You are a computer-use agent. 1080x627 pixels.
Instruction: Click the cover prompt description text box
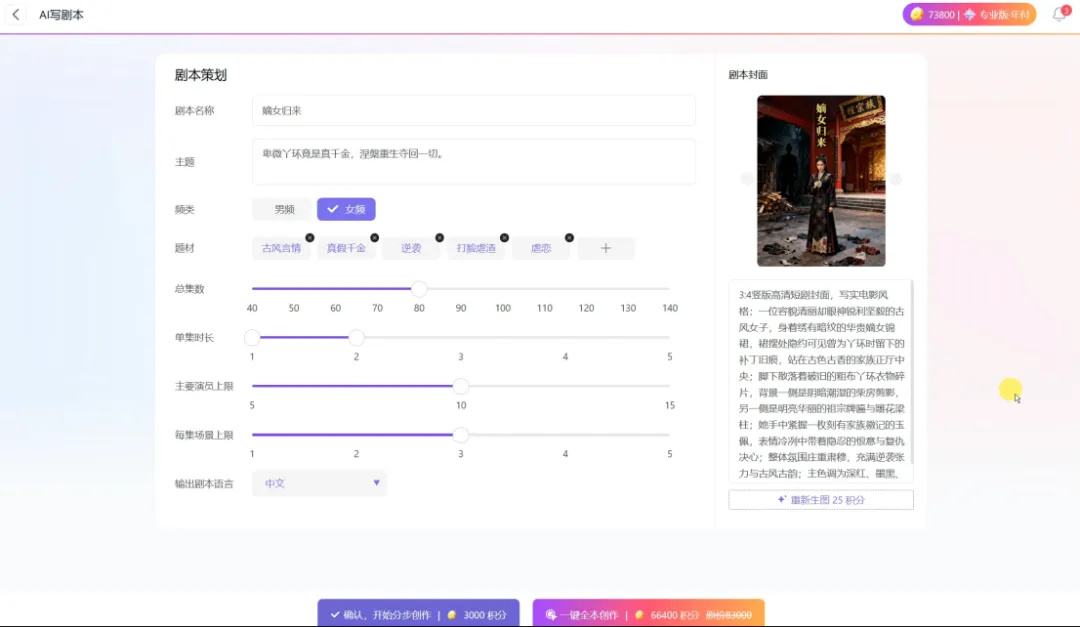821,381
